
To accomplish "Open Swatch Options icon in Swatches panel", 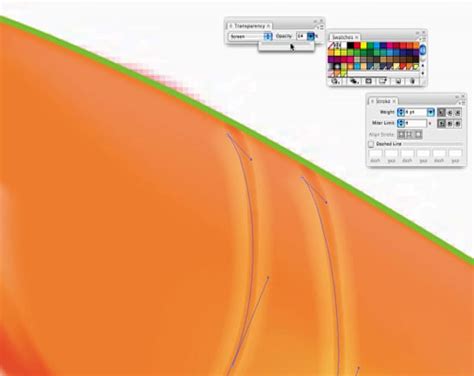I will click(369, 81).
